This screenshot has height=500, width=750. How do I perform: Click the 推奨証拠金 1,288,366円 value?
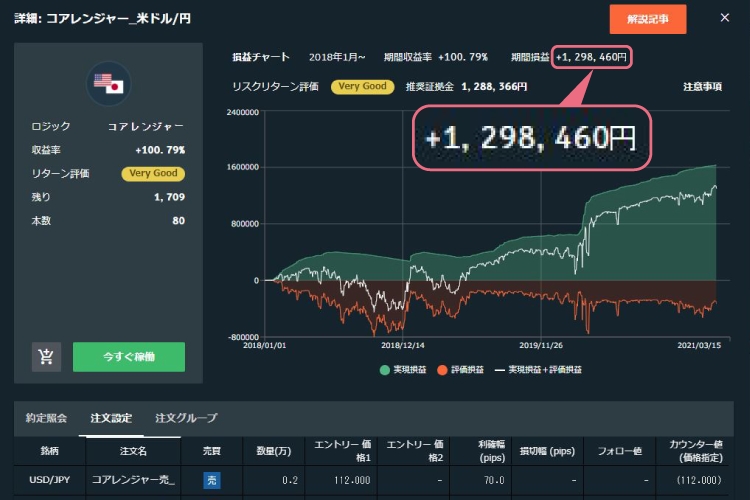(494, 87)
